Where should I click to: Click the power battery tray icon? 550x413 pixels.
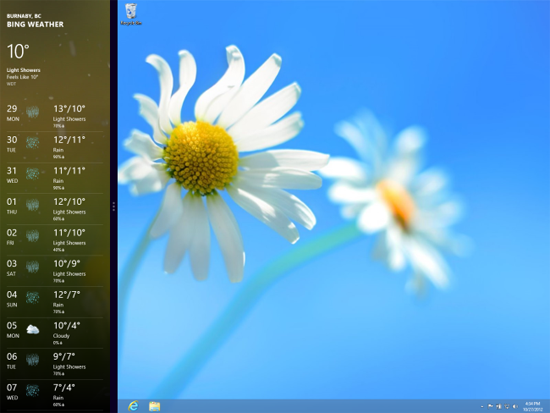click(498, 406)
